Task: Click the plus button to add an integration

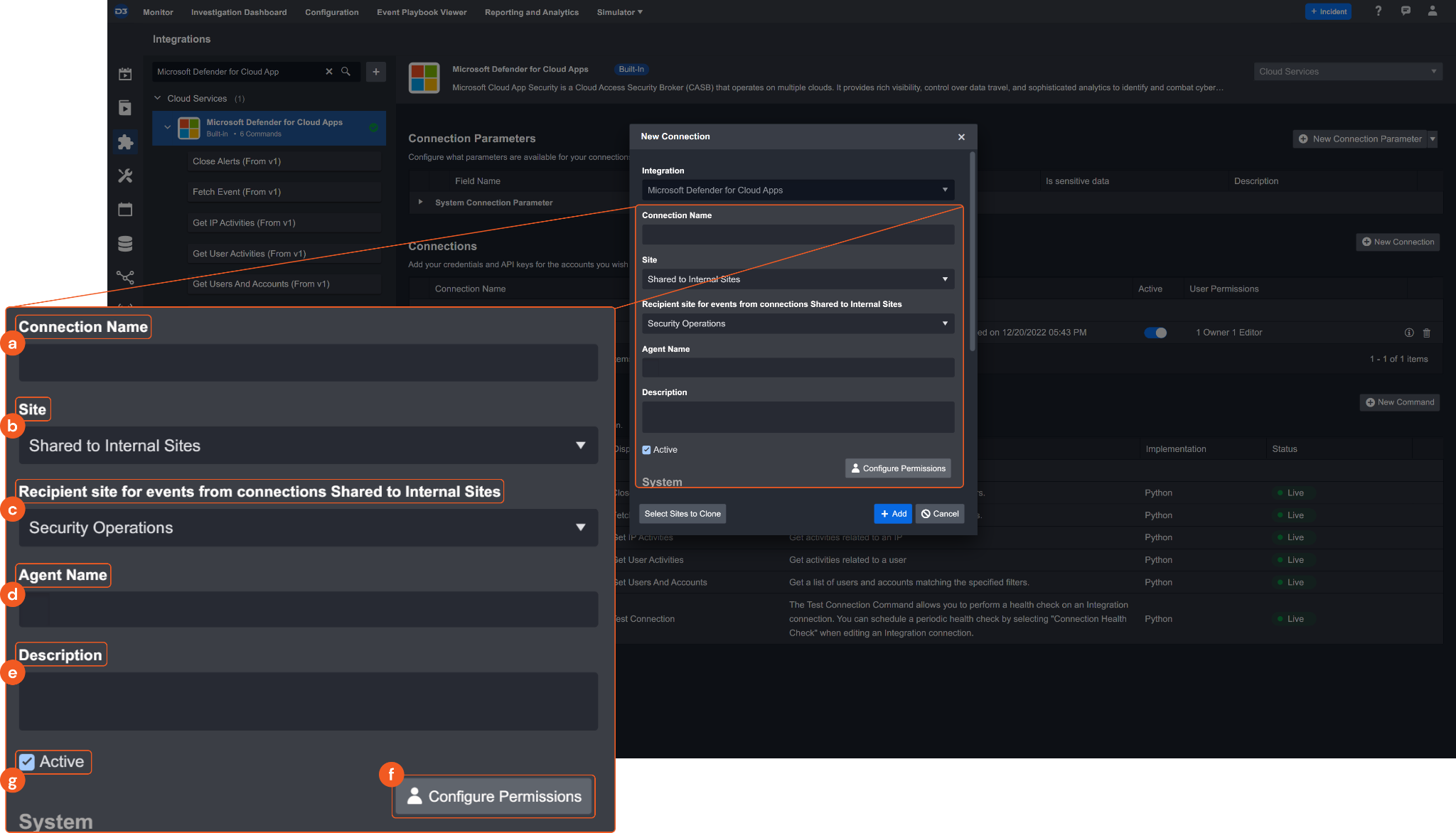Action: point(376,72)
